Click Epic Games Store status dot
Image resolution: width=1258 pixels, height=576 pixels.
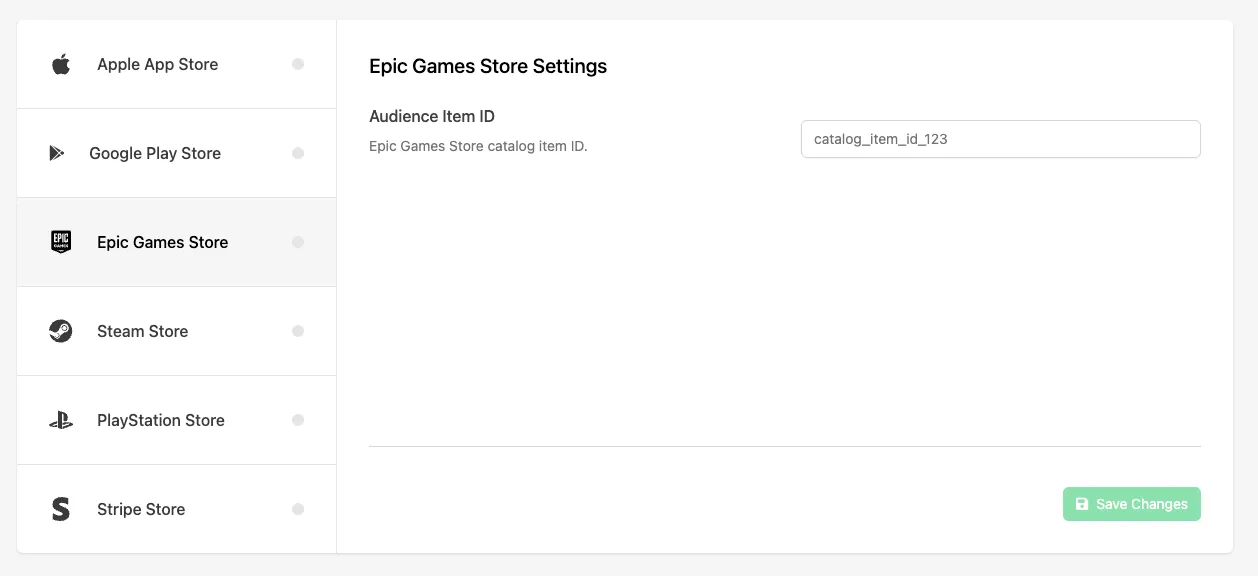(x=298, y=242)
